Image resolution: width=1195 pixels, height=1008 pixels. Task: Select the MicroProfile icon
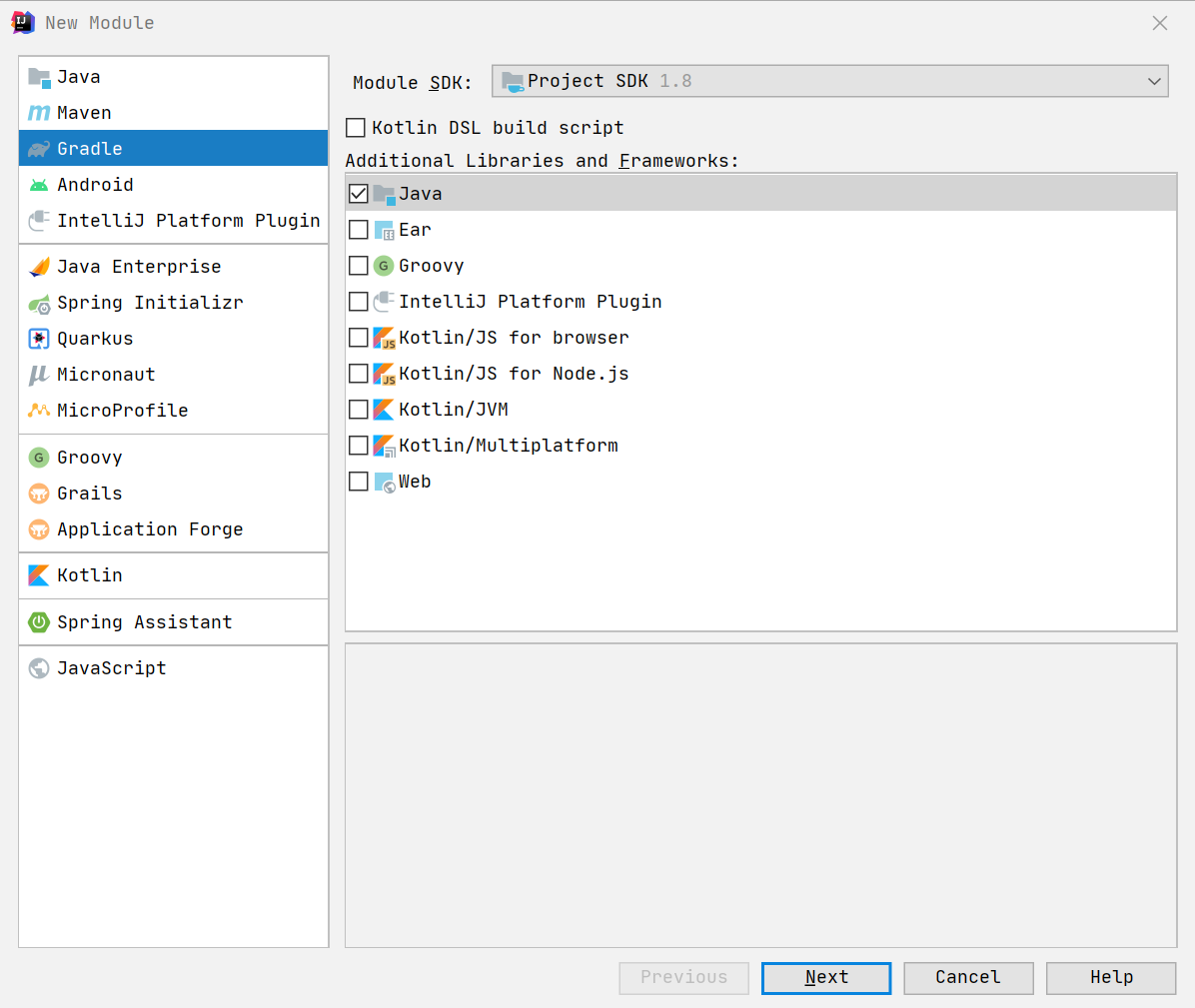[x=39, y=411]
